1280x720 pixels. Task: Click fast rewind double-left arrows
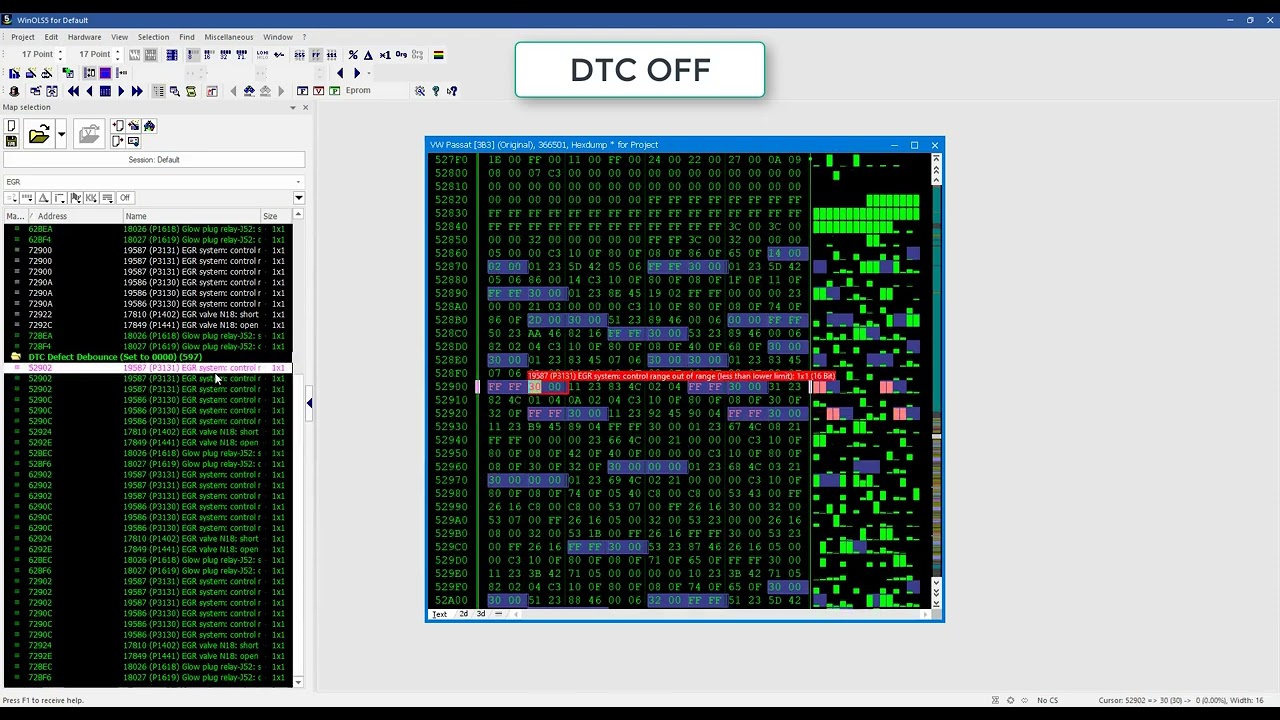click(x=73, y=91)
